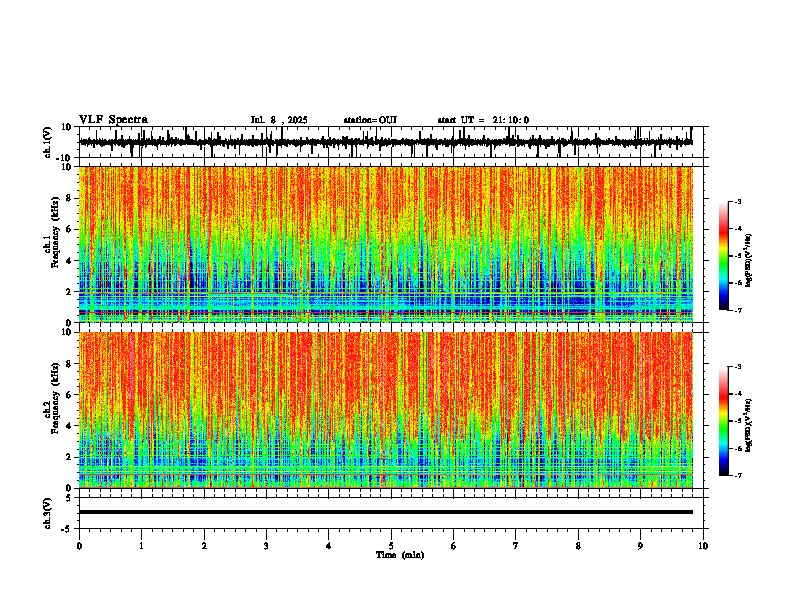Click the "-3" label on ch.1 color scale
792x612 pixels.
pos(737,202)
